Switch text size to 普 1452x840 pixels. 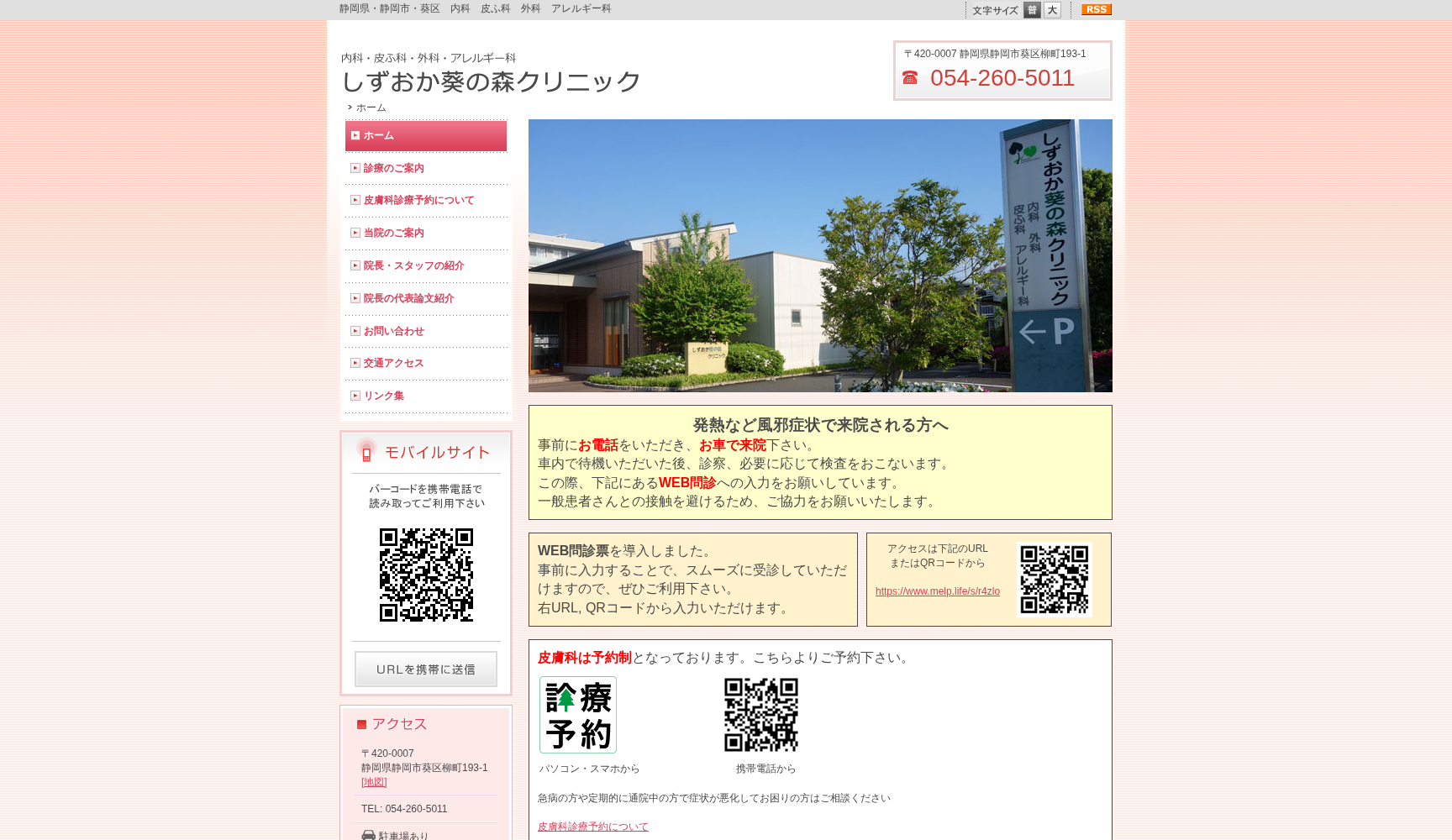1032,9
